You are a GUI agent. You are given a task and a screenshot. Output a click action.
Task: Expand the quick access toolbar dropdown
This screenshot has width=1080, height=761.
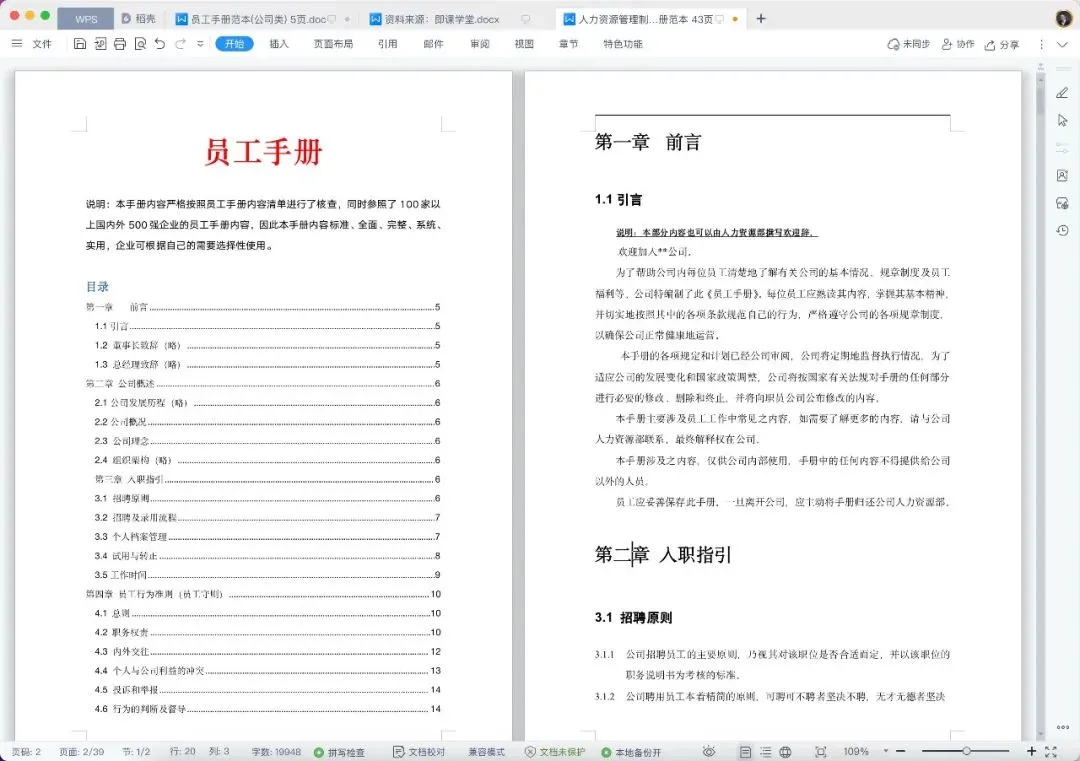click(200, 44)
